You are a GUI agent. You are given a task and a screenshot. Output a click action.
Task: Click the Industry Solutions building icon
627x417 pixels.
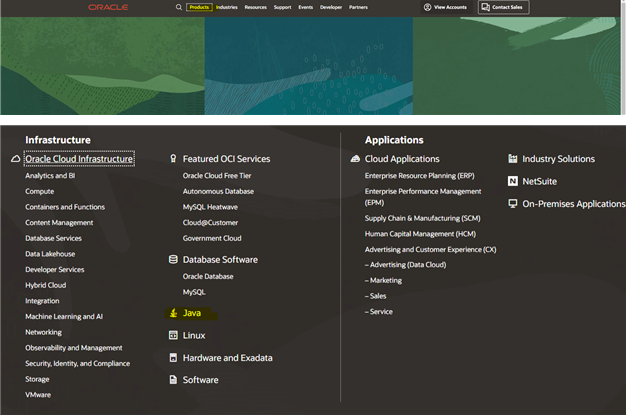point(513,159)
